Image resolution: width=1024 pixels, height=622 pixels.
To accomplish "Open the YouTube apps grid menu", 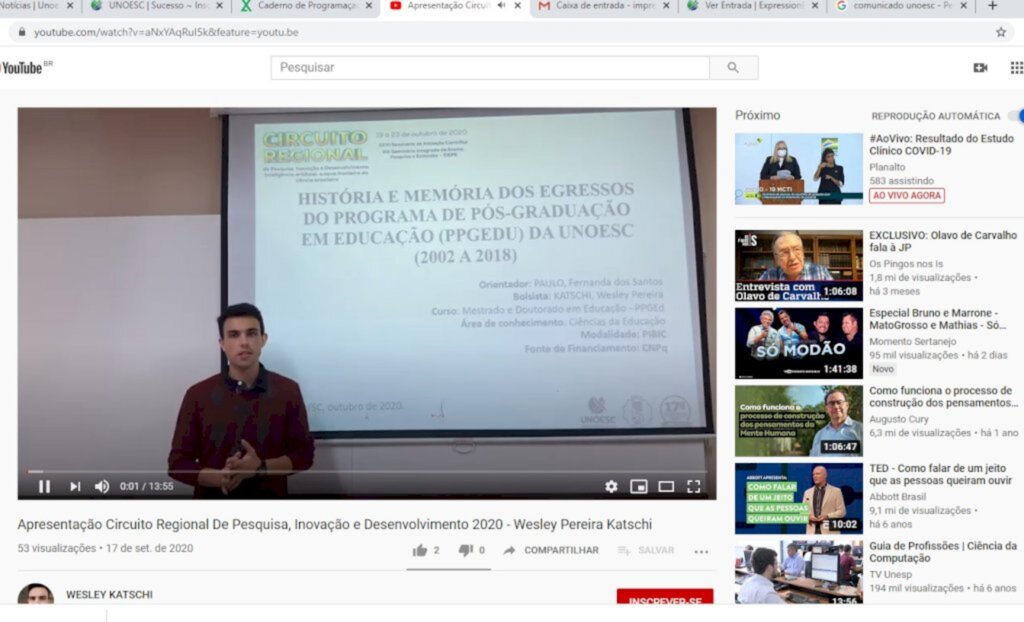I will [1016, 68].
